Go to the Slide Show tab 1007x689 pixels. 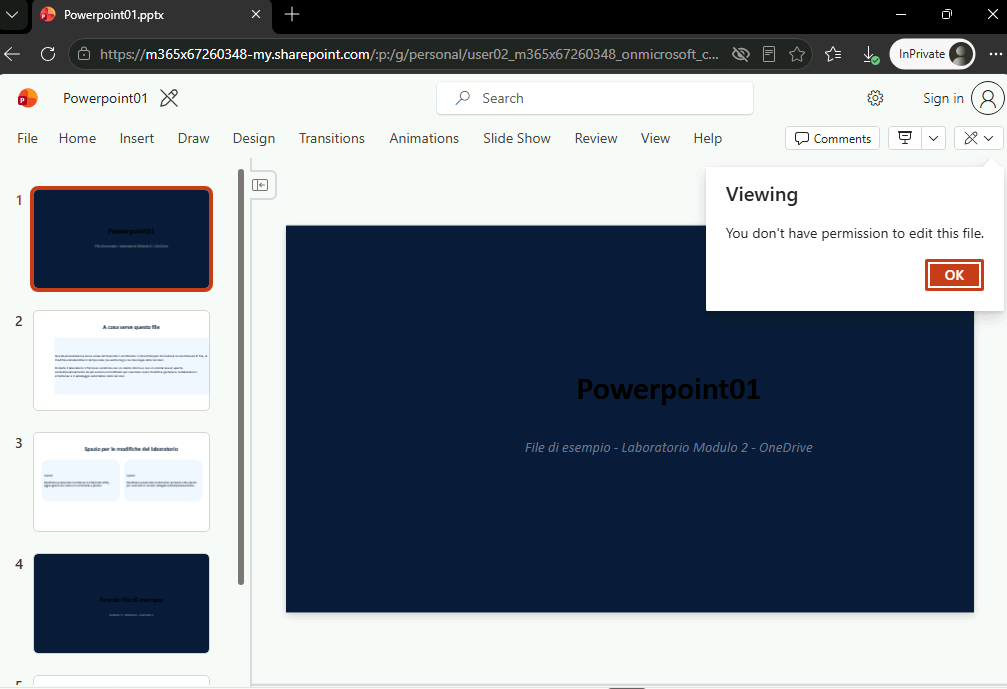point(516,138)
